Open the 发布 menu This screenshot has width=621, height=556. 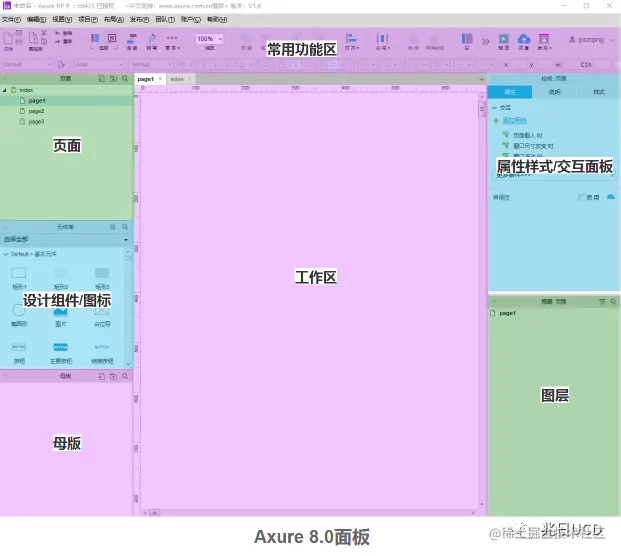[139, 19]
